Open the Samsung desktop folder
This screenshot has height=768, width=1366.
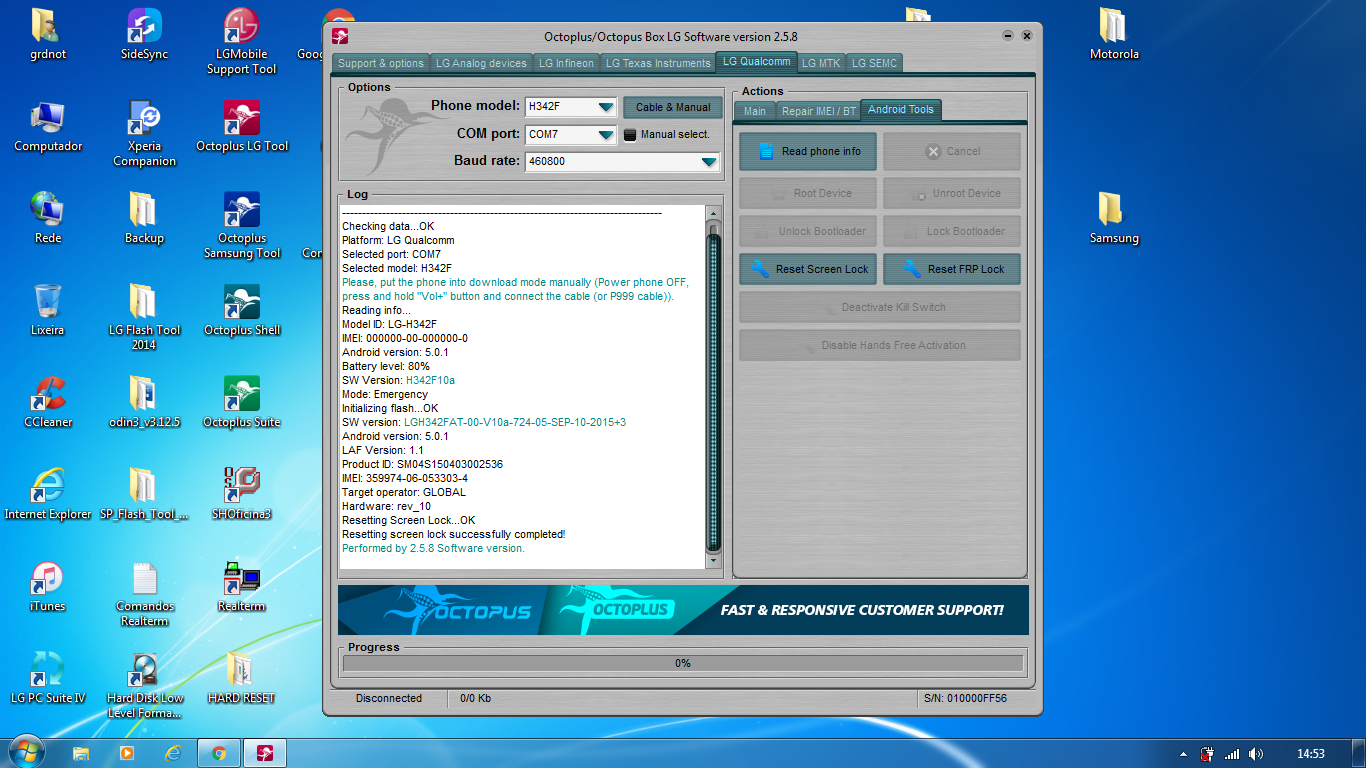click(x=1114, y=218)
